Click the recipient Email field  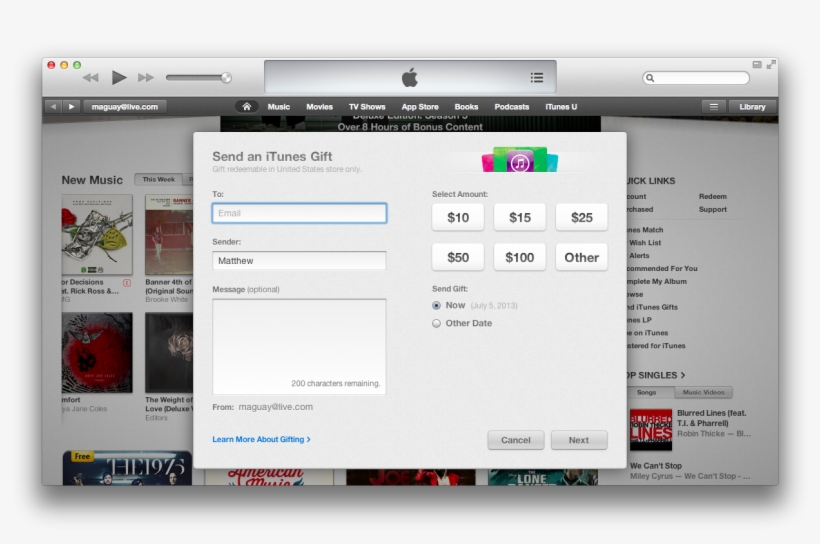[x=299, y=213]
